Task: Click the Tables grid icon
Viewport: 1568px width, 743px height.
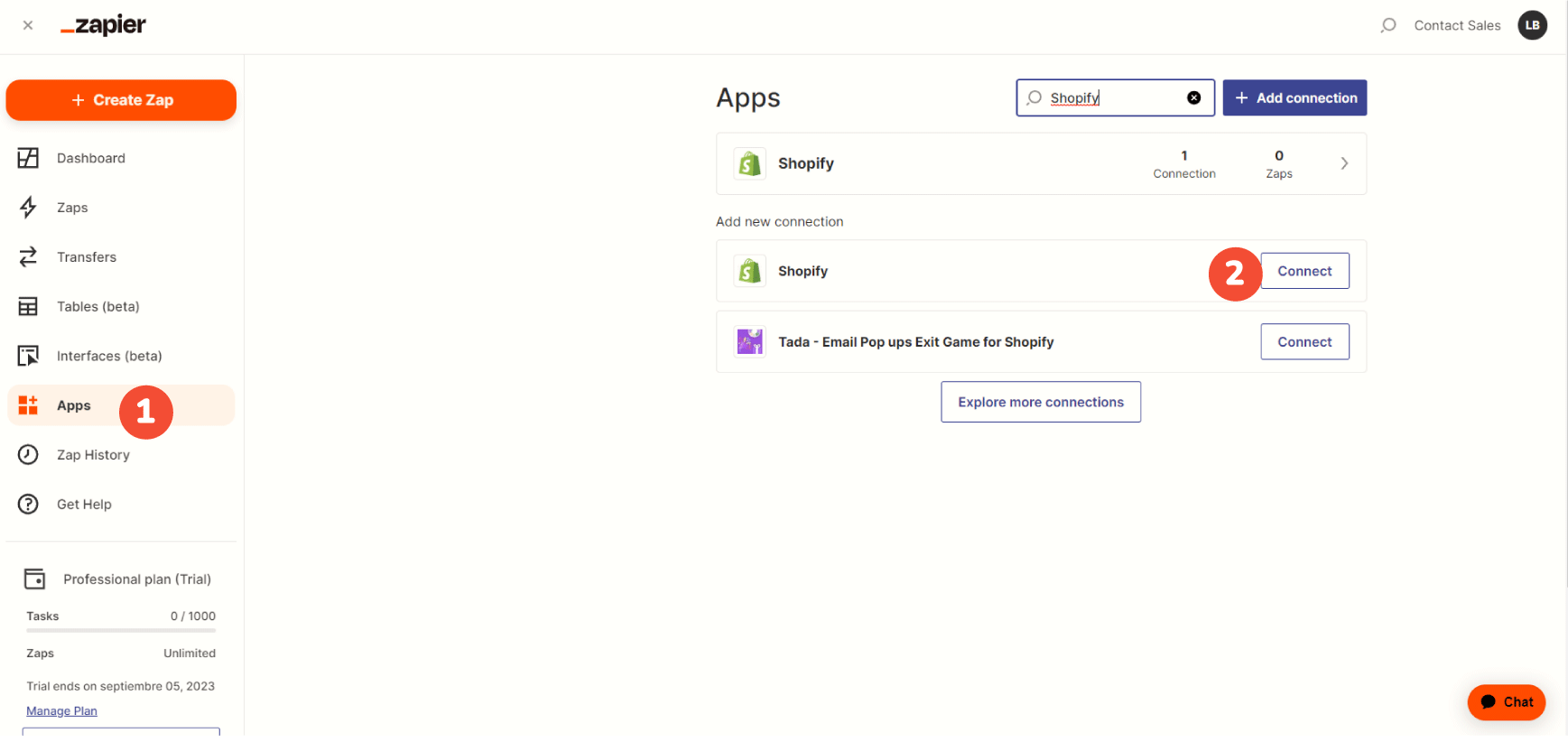Action: [x=28, y=307]
